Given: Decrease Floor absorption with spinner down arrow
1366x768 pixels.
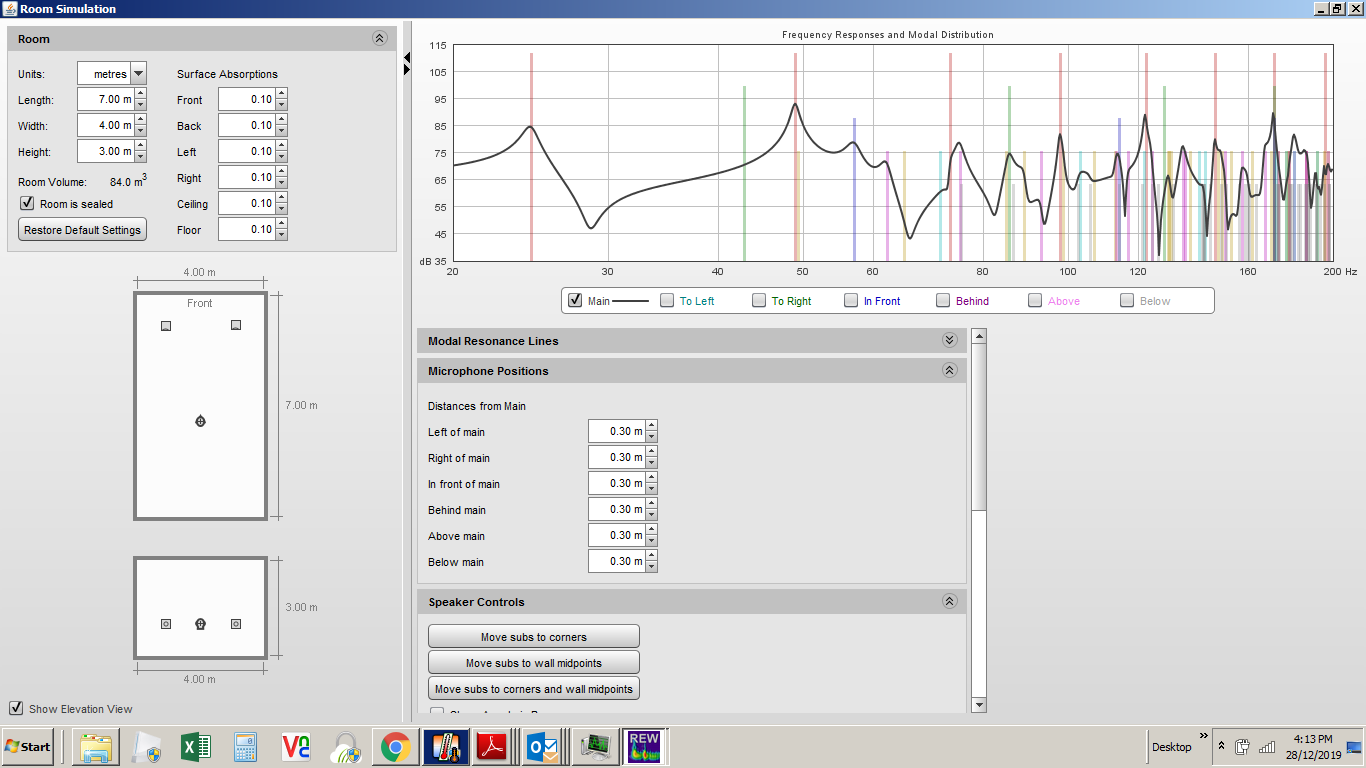Looking at the screenshot, I should pyautogui.click(x=281, y=235).
